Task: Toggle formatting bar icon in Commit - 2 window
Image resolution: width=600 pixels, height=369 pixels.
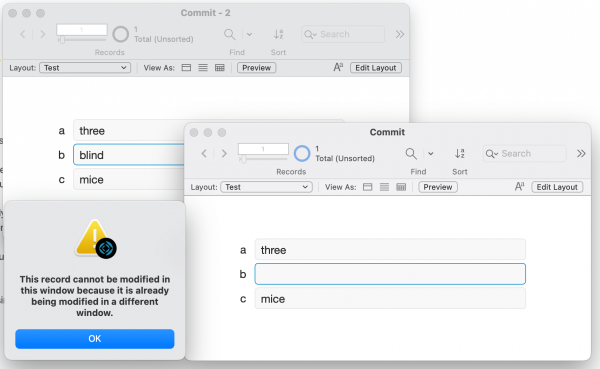Action: coord(338,67)
